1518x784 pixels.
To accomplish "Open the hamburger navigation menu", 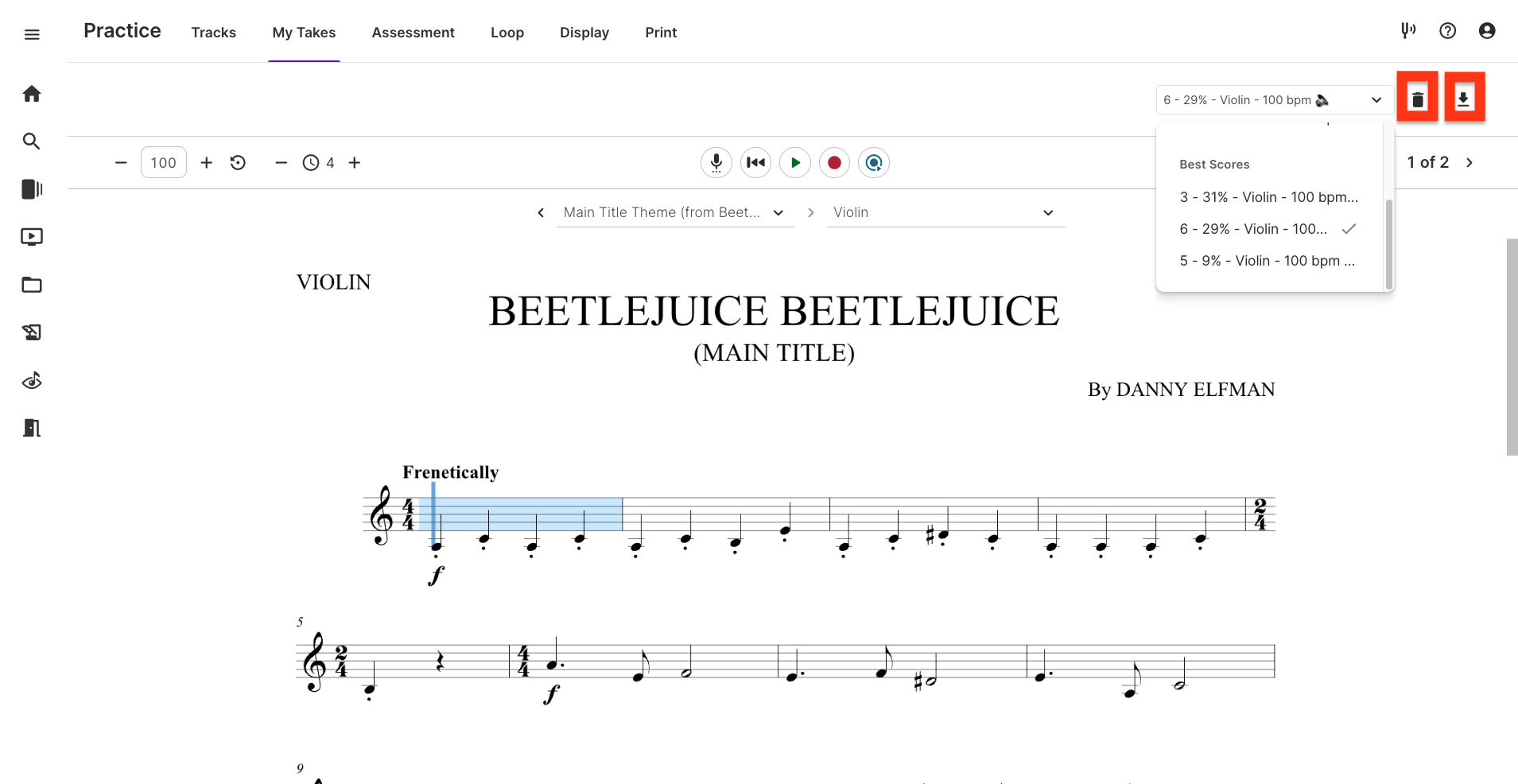I will [32, 34].
